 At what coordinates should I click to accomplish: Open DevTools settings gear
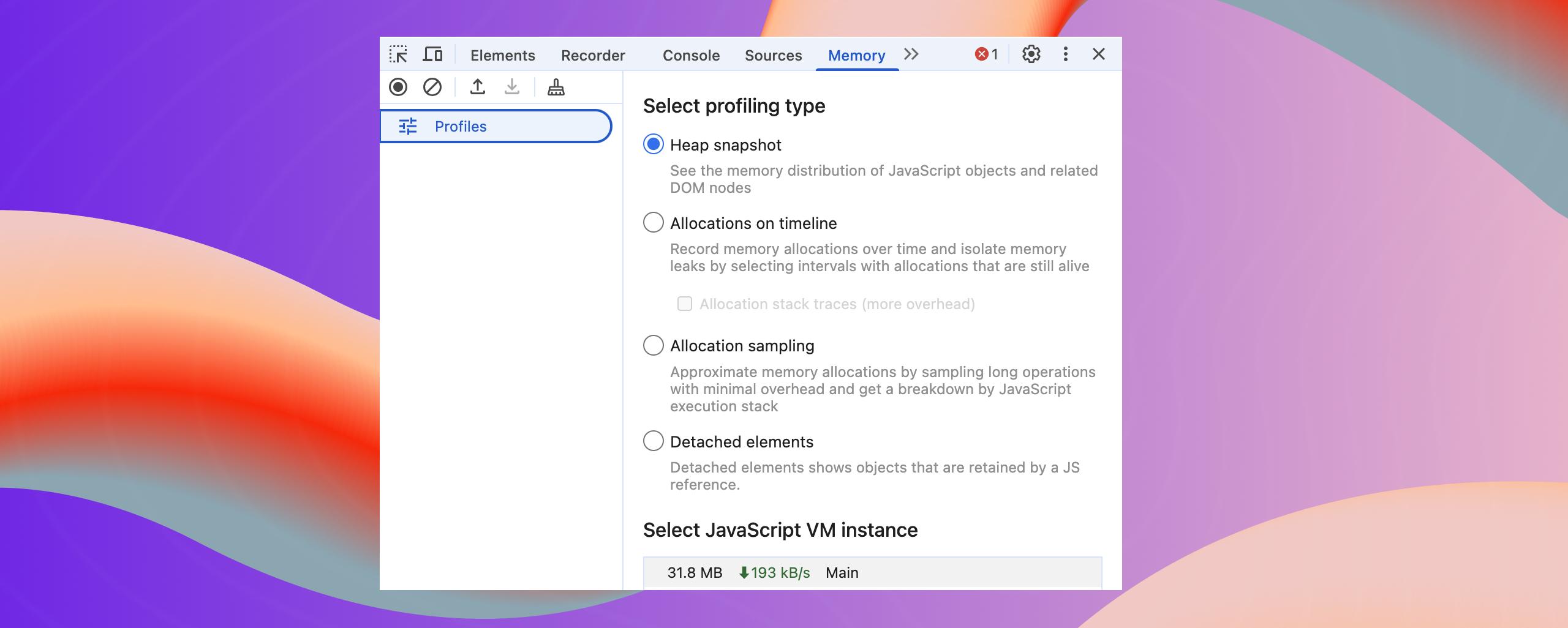click(x=1031, y=54)
